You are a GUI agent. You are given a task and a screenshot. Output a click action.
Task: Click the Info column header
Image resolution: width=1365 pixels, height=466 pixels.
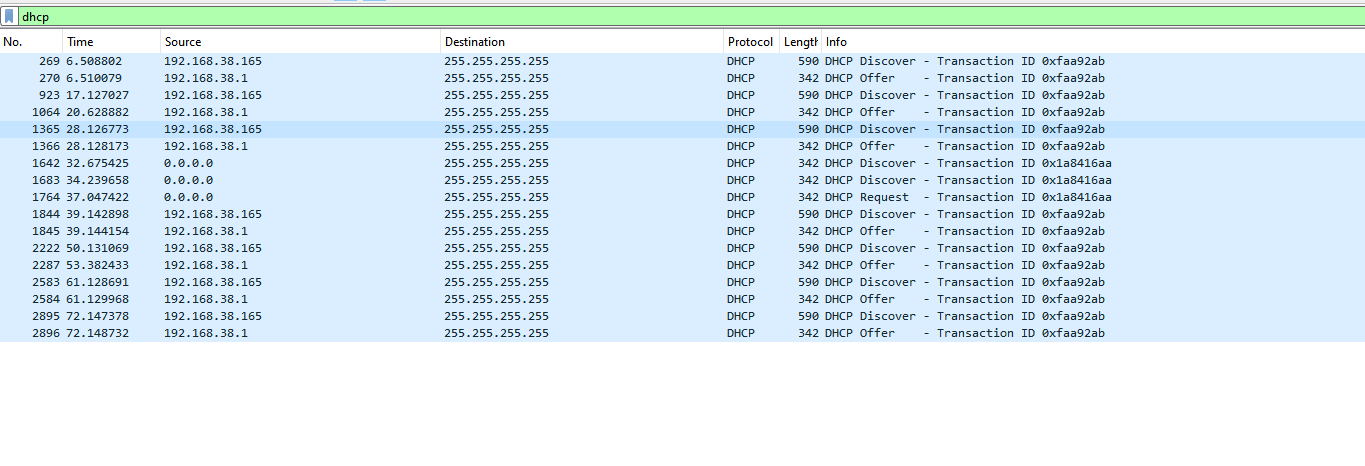coord(1000,42)
